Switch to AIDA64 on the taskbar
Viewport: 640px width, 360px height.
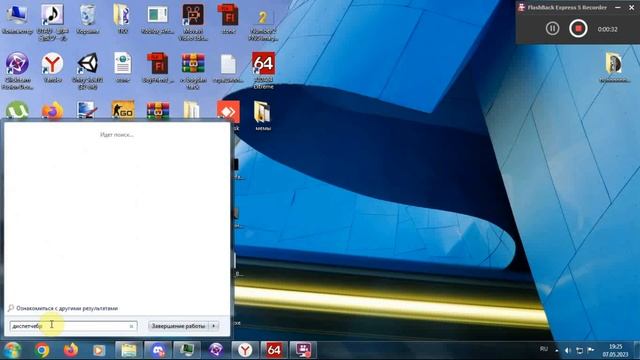click(274, 350)
